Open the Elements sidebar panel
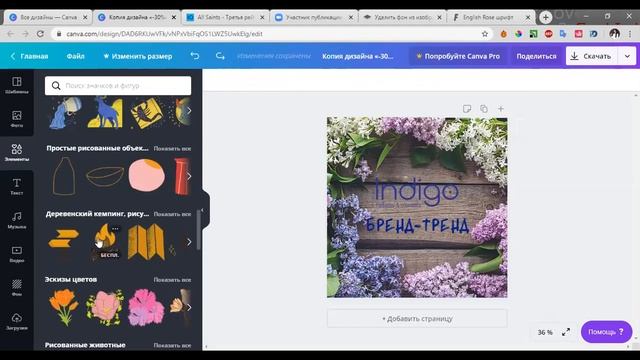This screenshot has height=360, width=640. pos(17,152)
